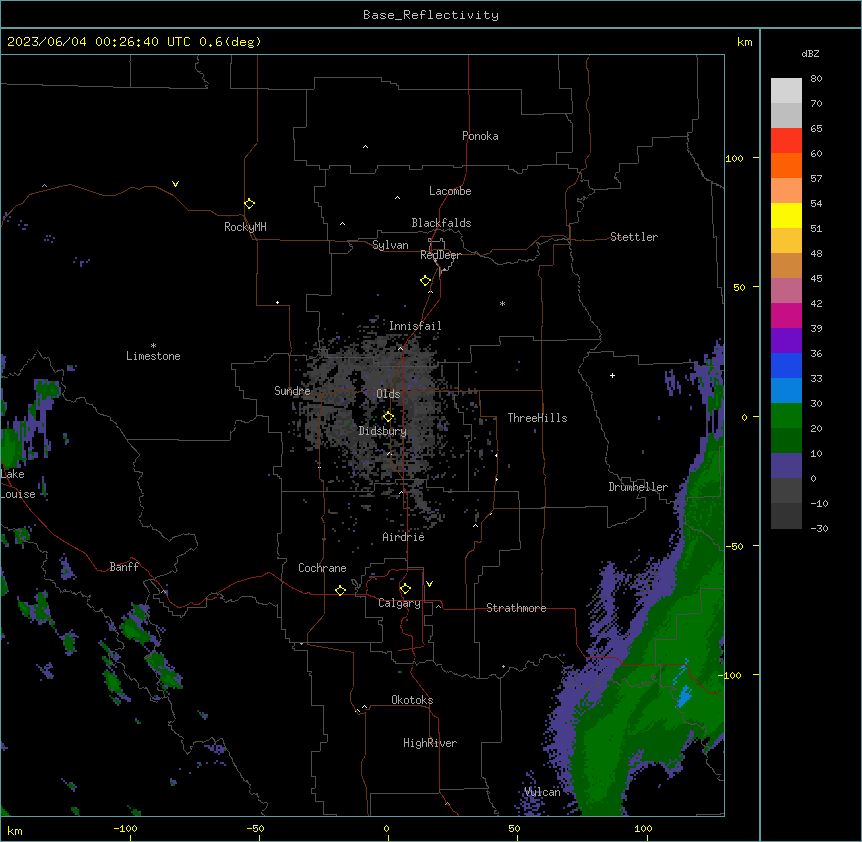Click the yellow diamond marker south of RedDeer
862x842 pixels.
(426, 281)
